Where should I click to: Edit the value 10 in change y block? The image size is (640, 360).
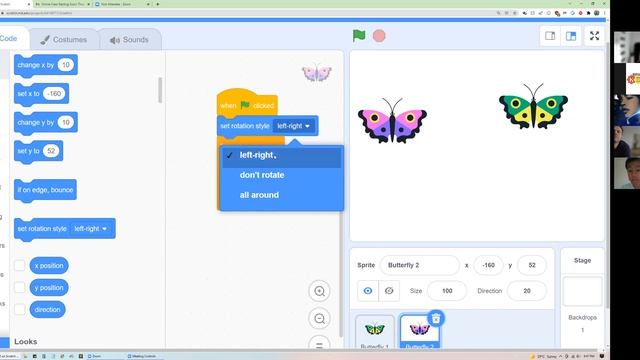click(x=66, y=122)
